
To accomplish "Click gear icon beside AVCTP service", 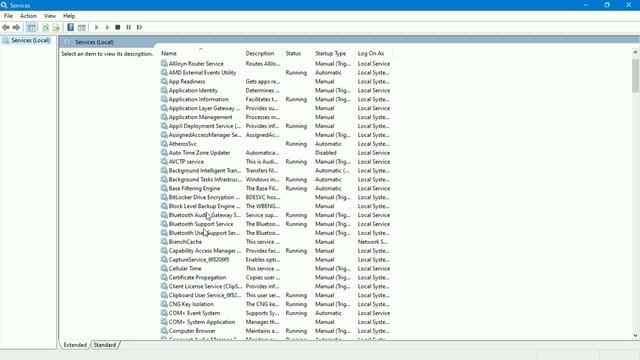I will (164, 162).
